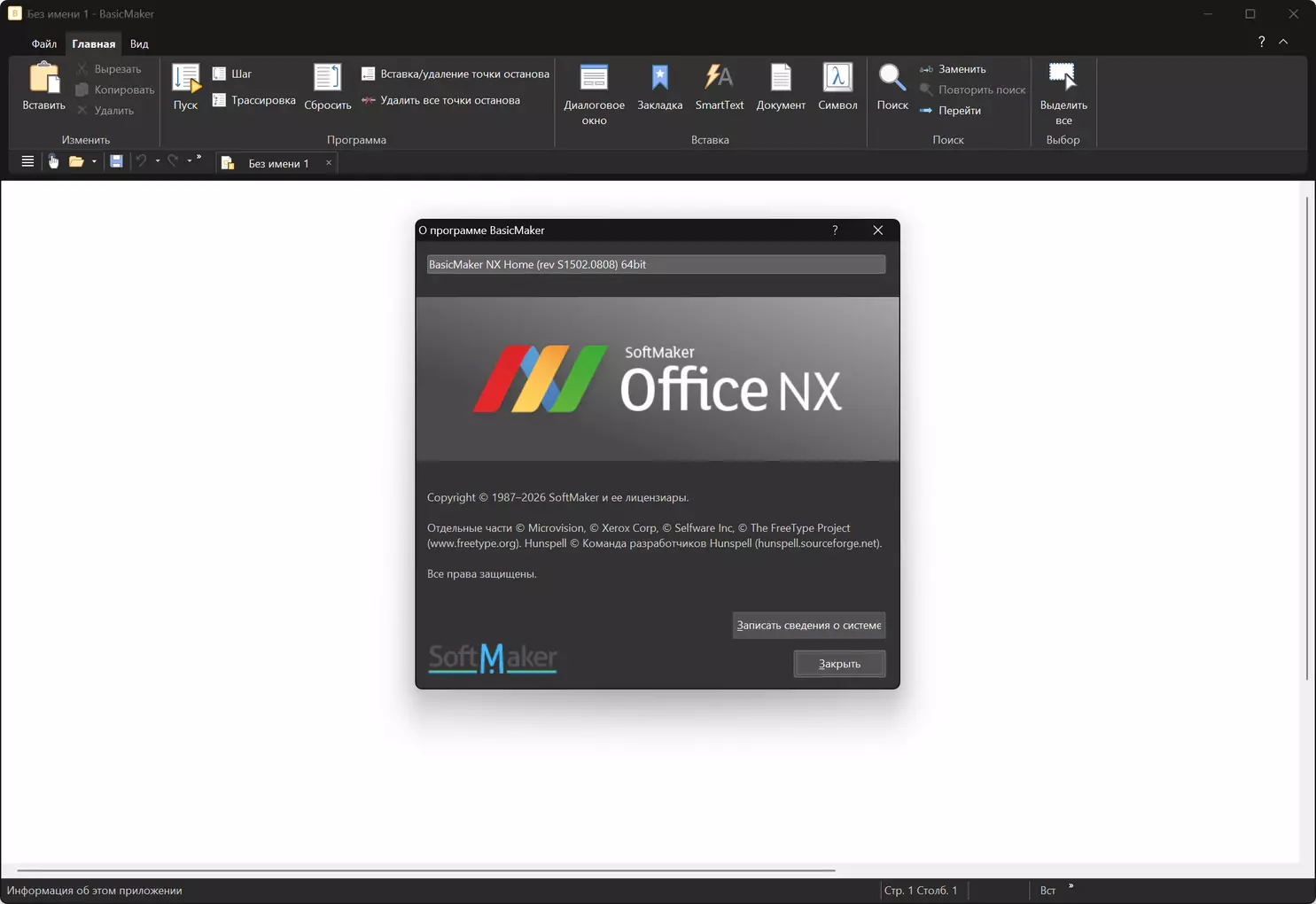Close the Без имени 1 document tab
Viewport: 1316px width, 904px height.
click(x=329, y=163)
